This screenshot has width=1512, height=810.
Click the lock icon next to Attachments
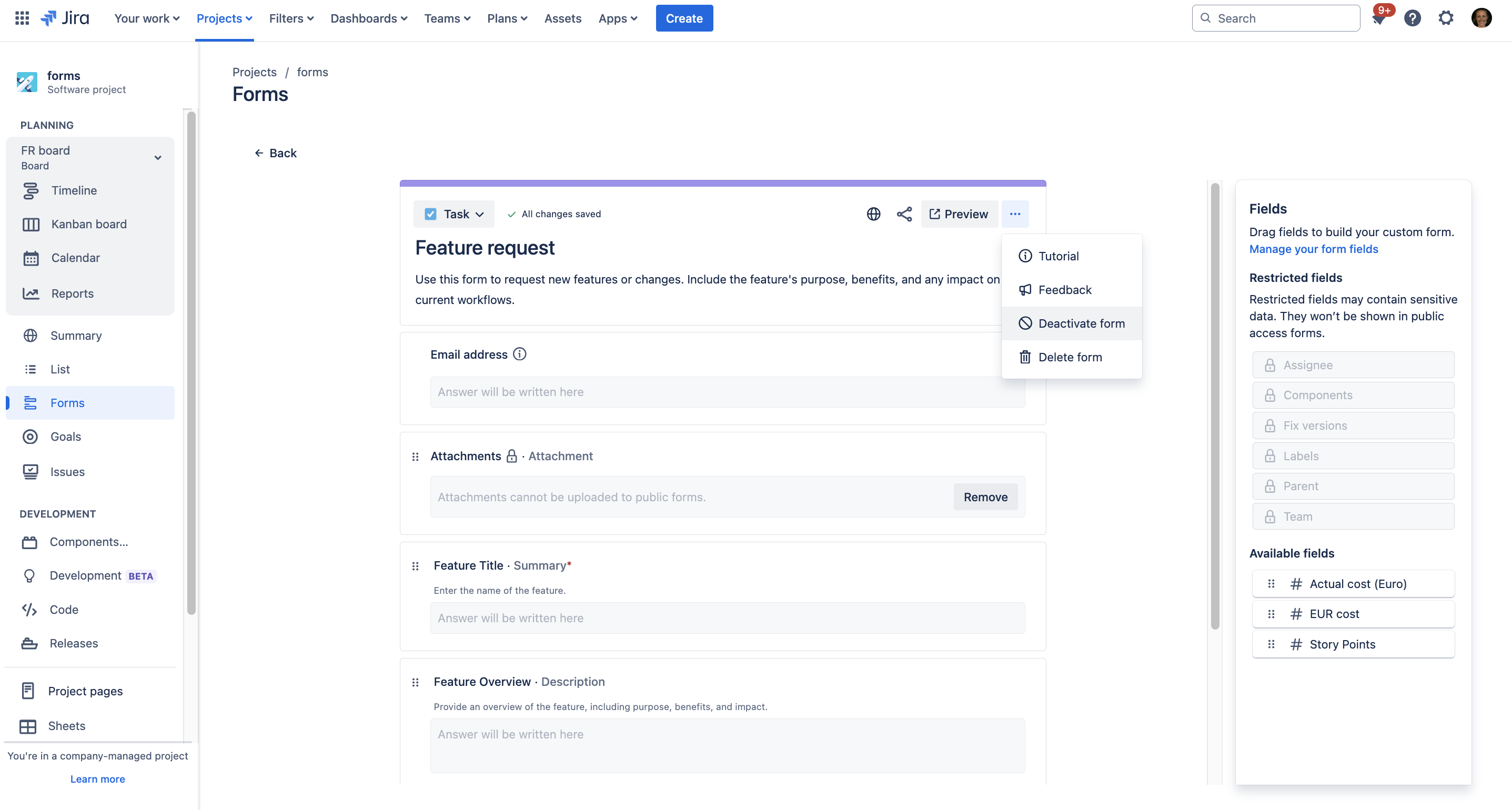coord(512,456)
